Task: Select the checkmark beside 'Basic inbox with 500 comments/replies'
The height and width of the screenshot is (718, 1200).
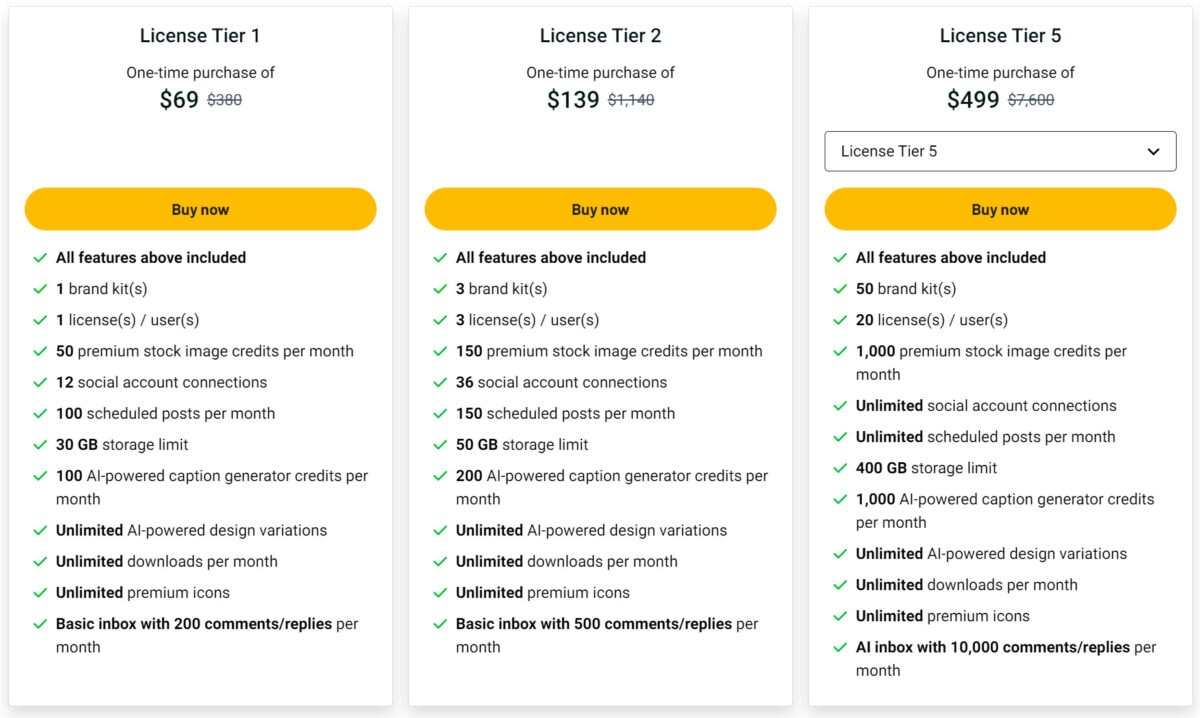Action: point(441,623)
